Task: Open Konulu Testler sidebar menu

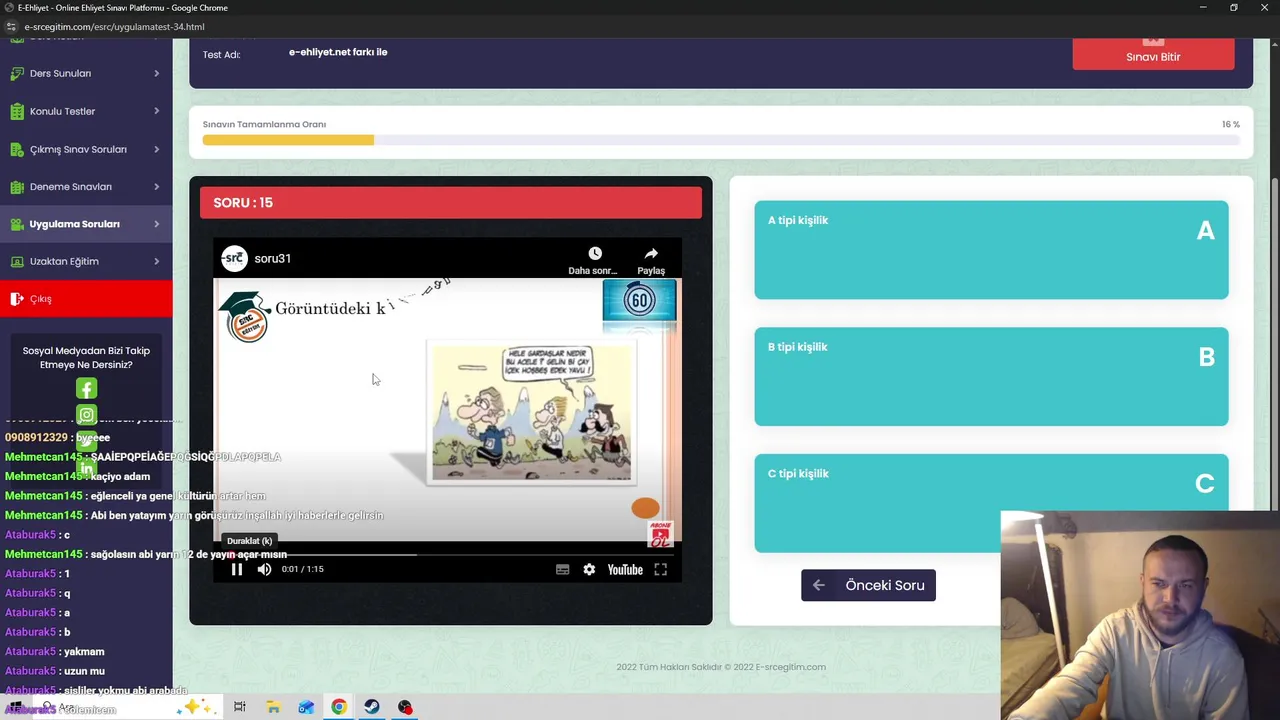Action: [86, 111]
